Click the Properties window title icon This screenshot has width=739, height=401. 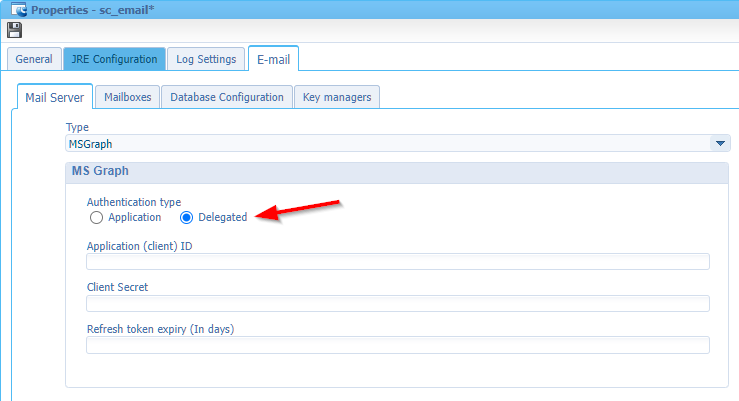(x=18, y=9)
